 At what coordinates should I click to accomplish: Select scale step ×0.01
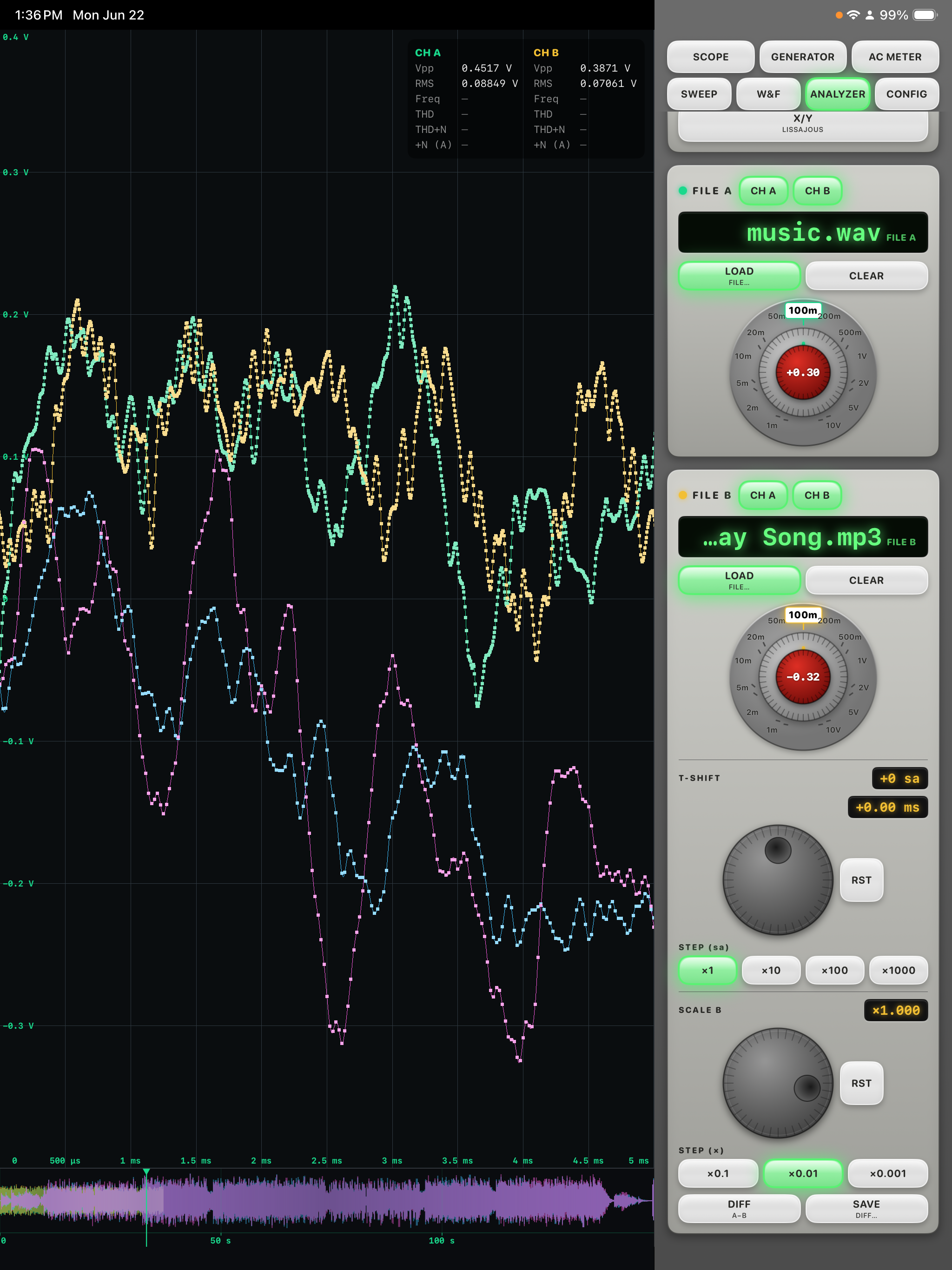(803, 1174)
